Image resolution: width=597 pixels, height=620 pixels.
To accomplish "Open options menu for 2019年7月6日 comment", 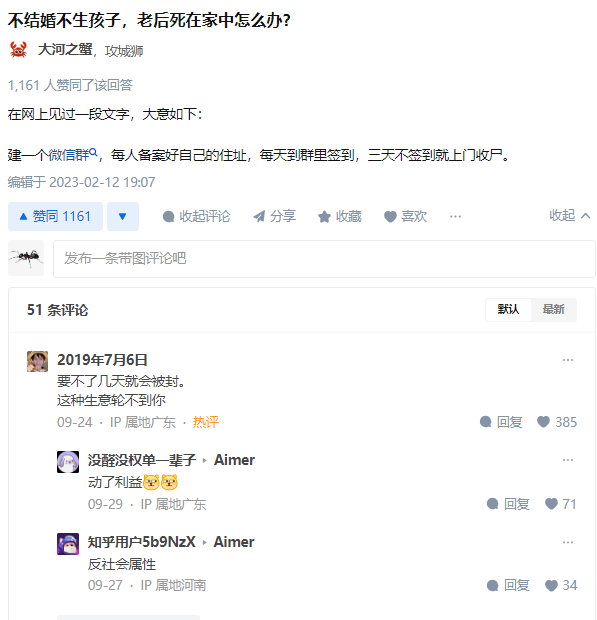I will click(x=568, y=360).
